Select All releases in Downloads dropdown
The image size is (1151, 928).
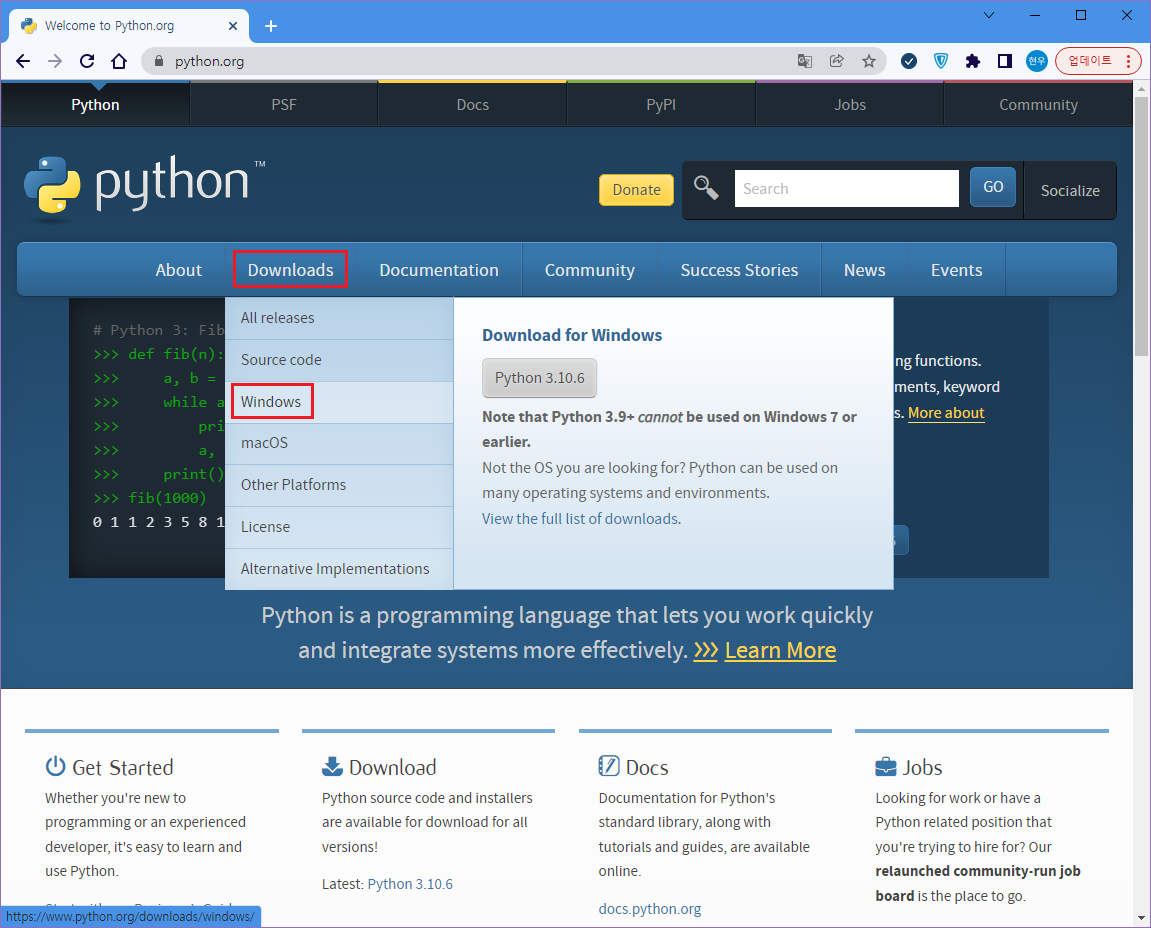339,318
